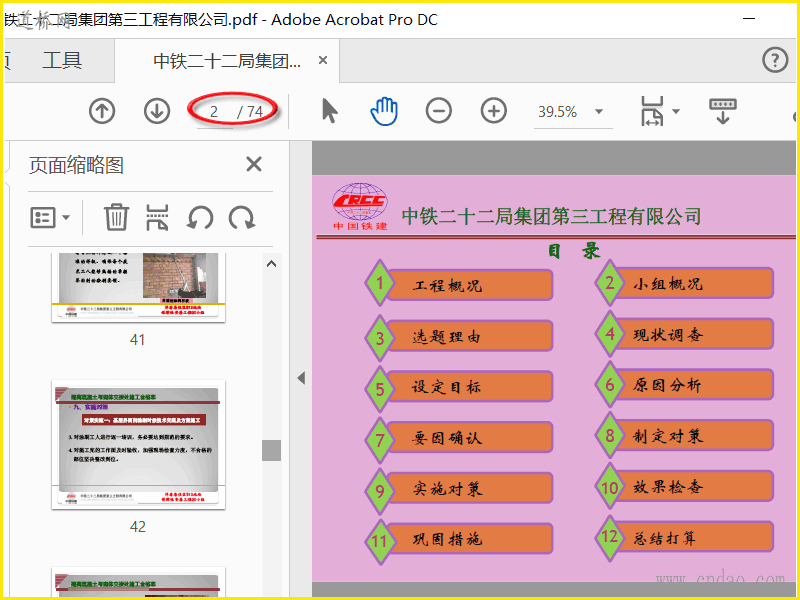Open contents entry 8 制定对策
Viewport: 800px width, 600px height.
pos(684,435)
